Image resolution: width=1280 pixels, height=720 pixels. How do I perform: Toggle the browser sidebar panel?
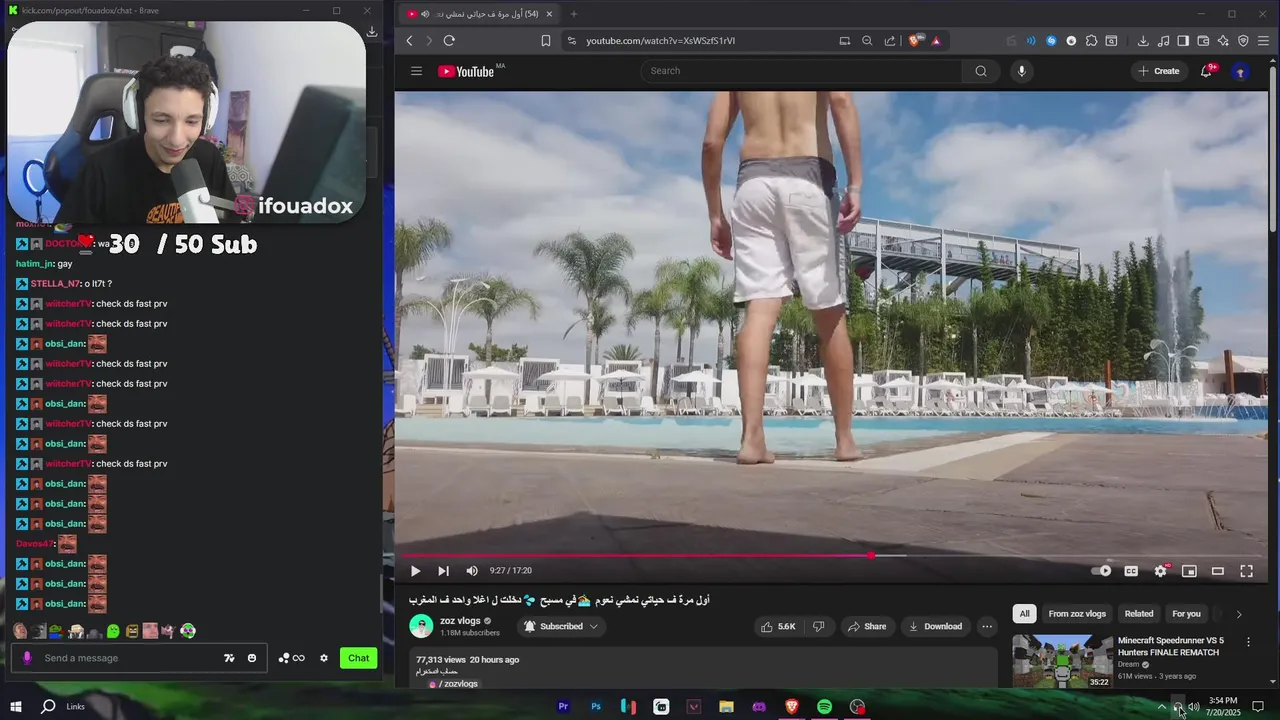tap(1183, 41)
